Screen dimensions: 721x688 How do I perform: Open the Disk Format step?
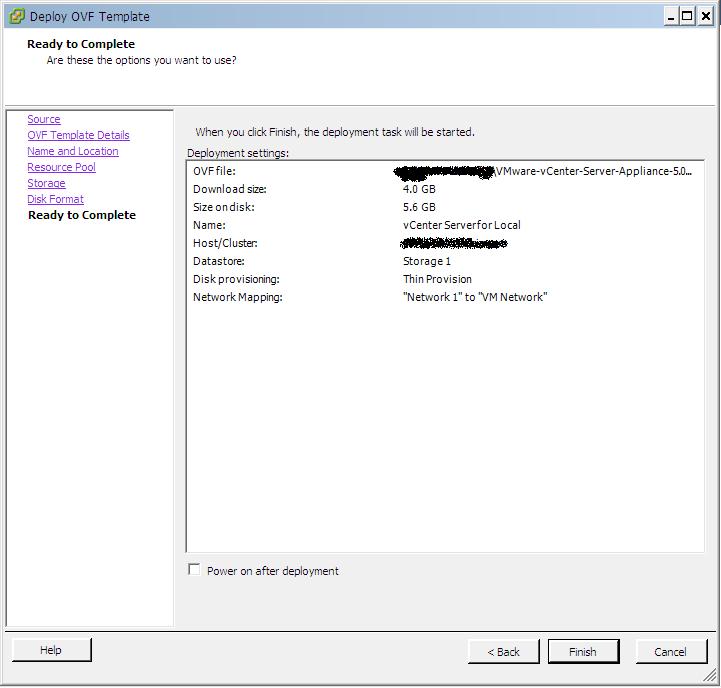(x=55, y=199)
